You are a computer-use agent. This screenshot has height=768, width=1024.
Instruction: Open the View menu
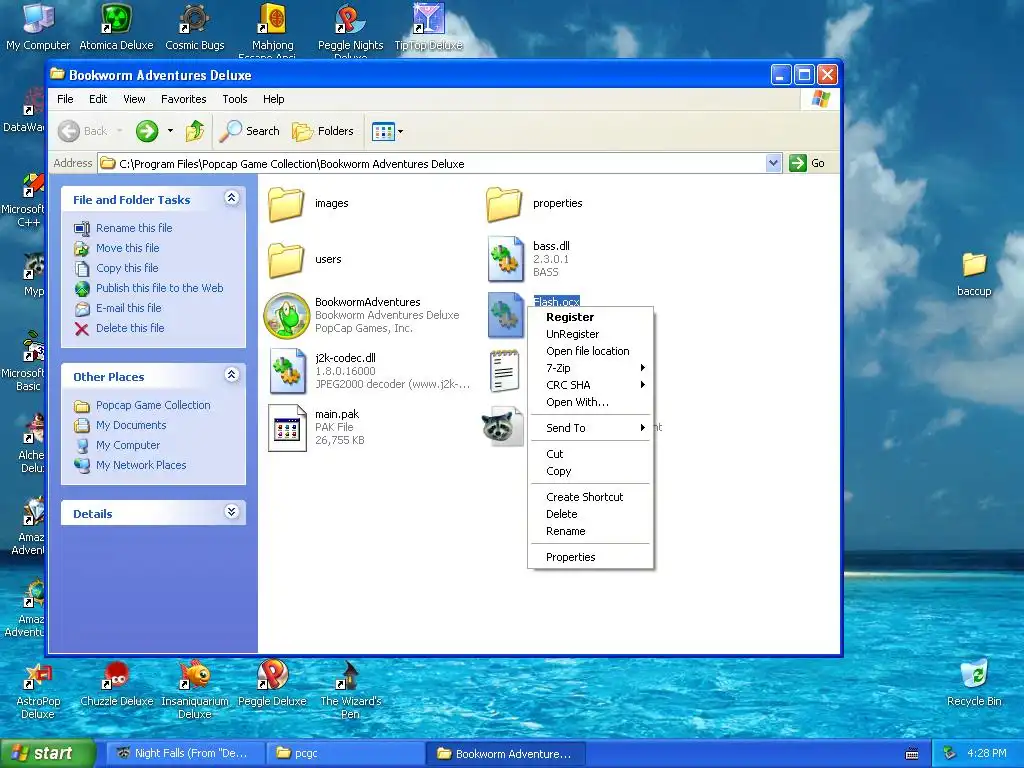point(134,99)
